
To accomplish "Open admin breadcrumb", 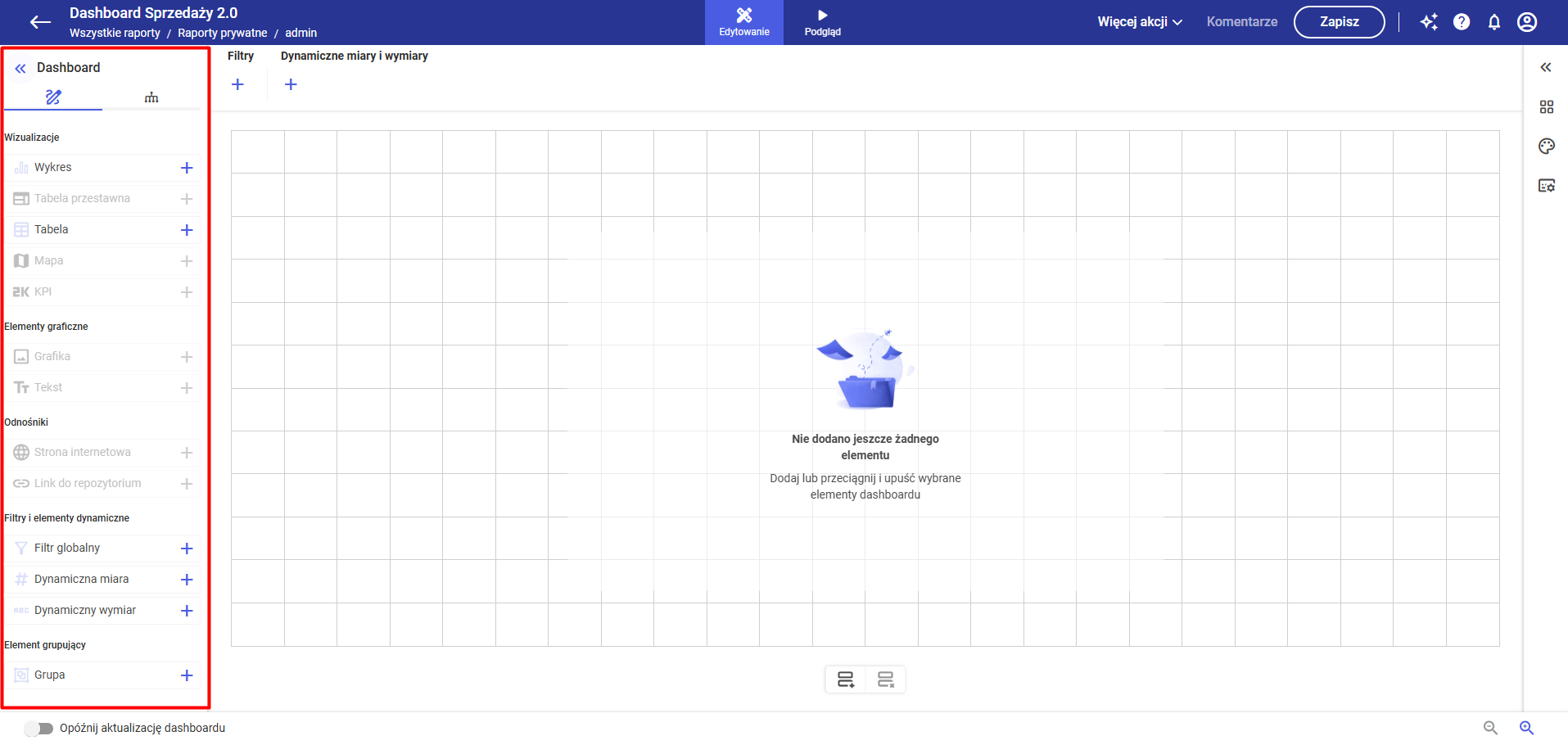I will point(301,34).
